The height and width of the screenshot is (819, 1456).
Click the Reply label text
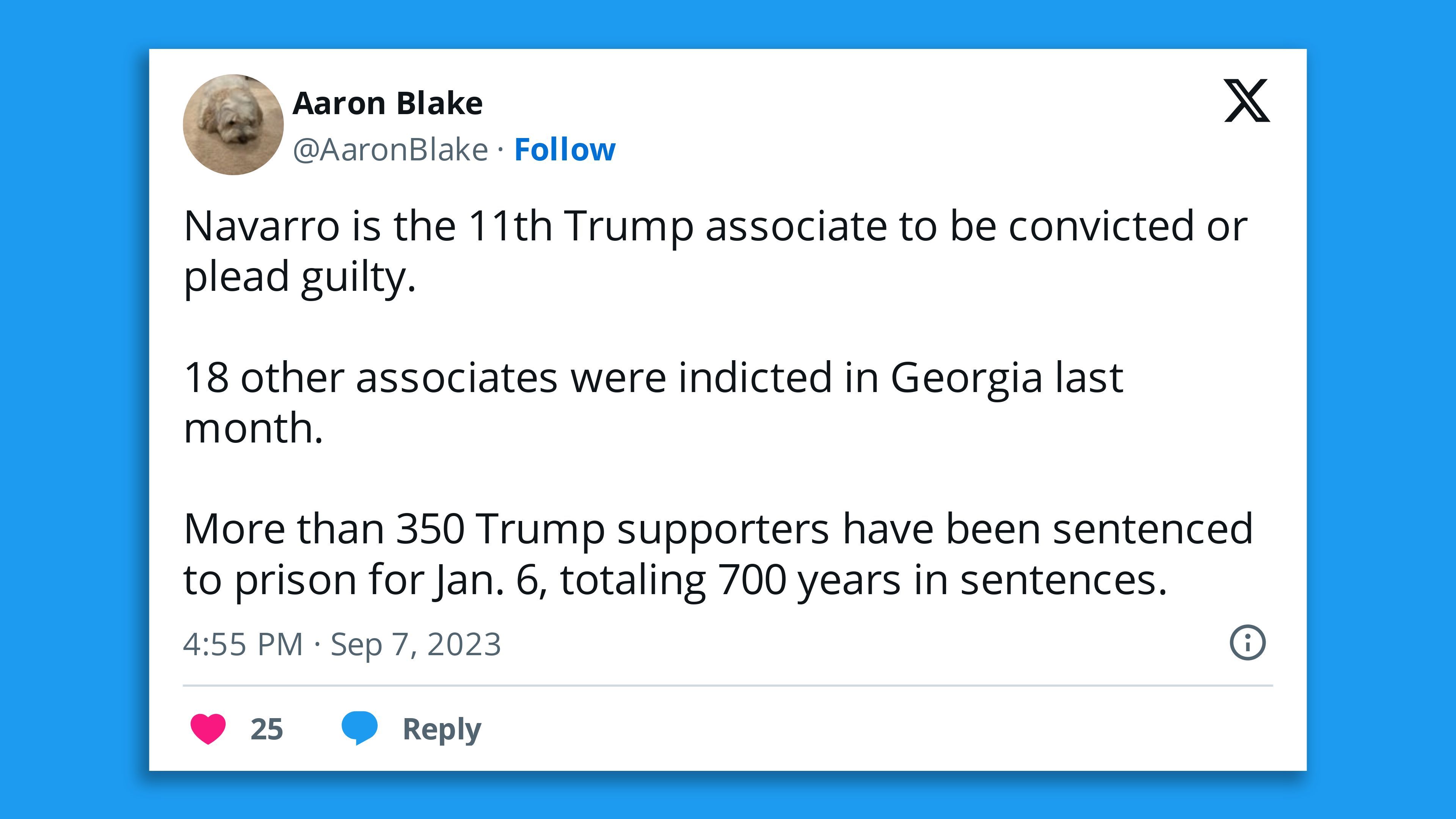441,729
